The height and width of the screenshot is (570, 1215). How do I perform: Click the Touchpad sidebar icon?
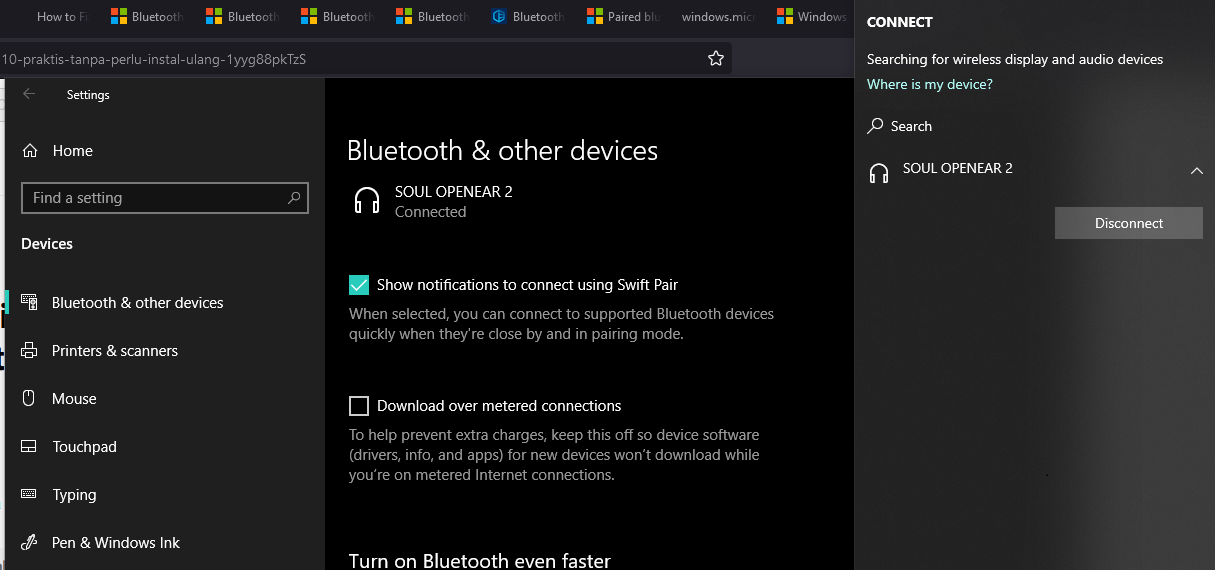[30, 446]
